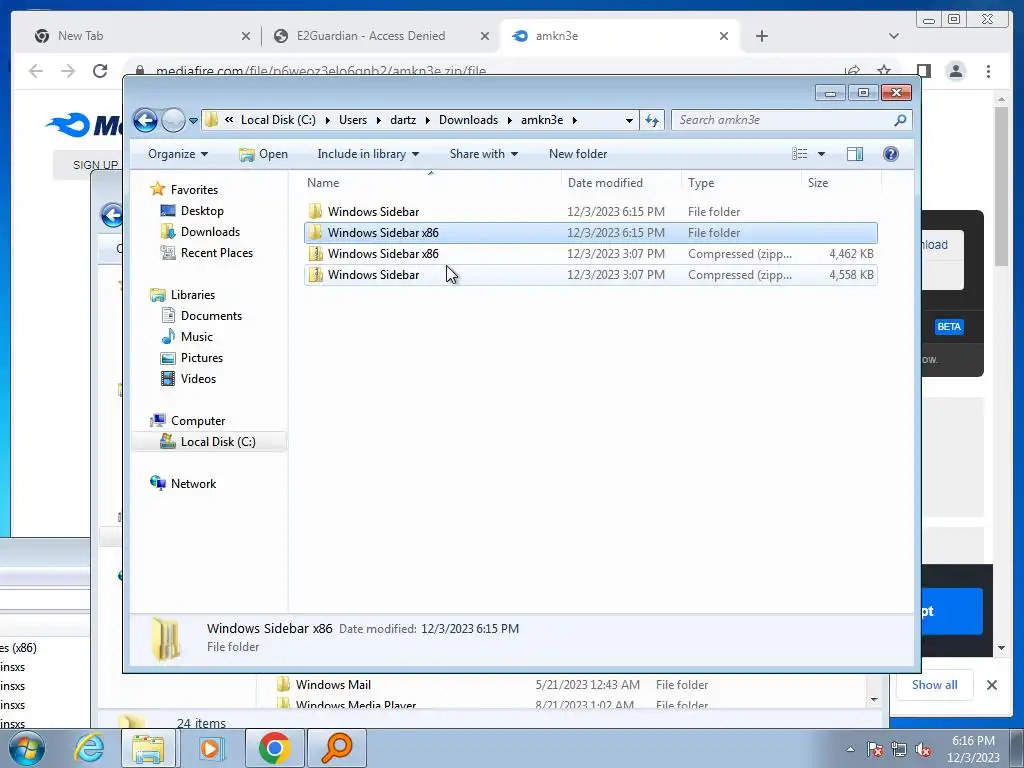Click the address bar refresh button
The width and height of the screenshot is (1024, 768).
click(652, 120)
